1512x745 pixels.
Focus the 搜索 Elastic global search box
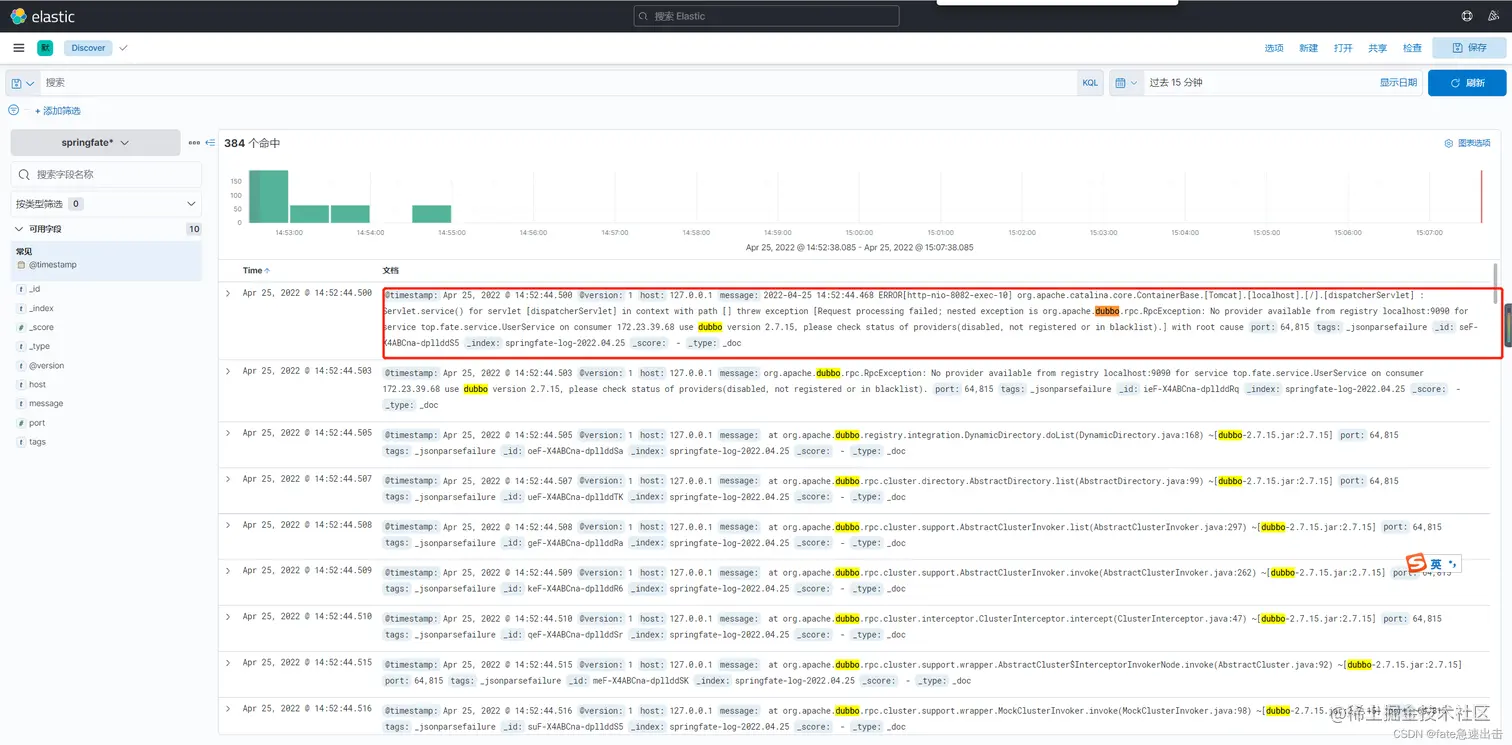coord(766,16)
